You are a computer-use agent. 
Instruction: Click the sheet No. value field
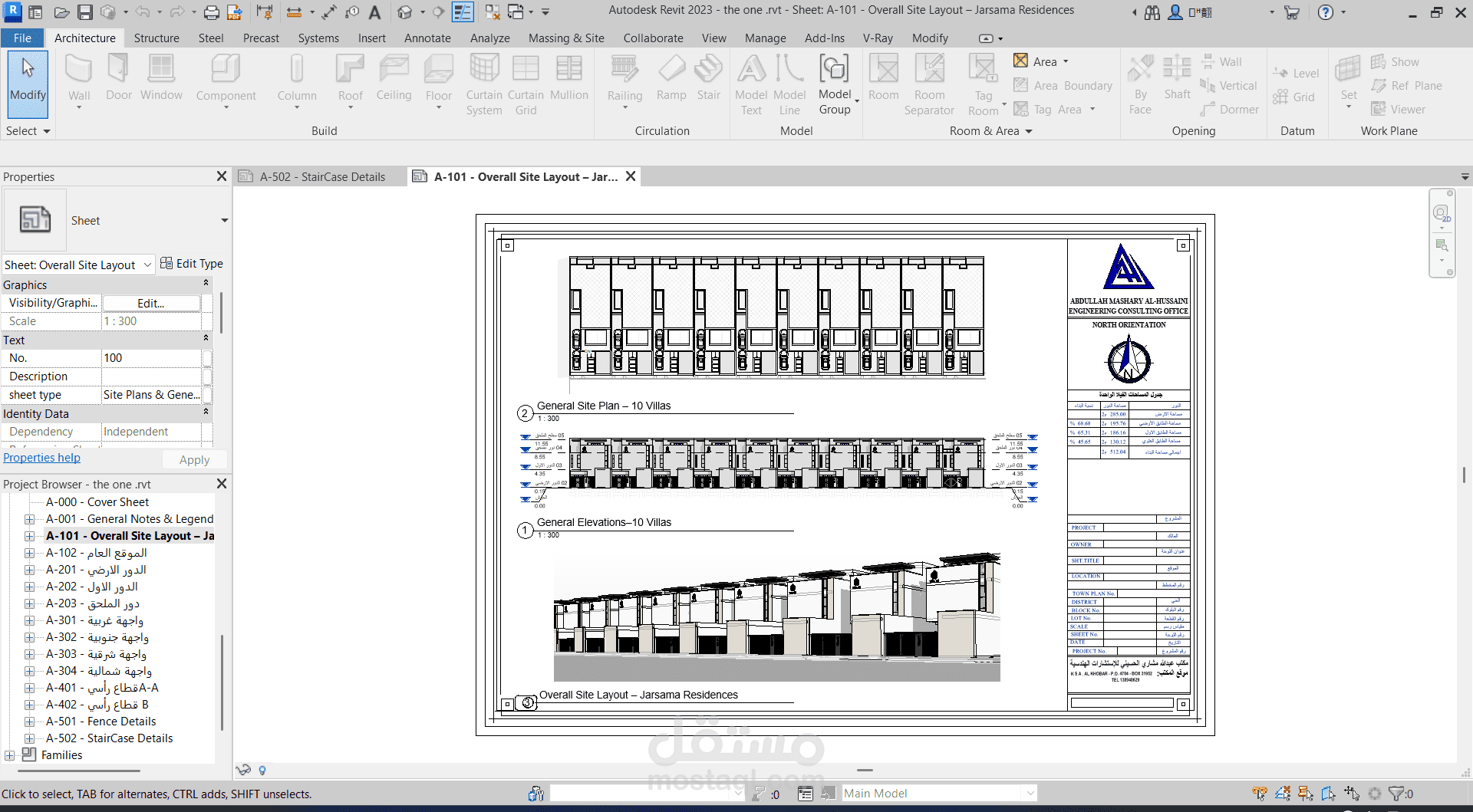point(151,358)
